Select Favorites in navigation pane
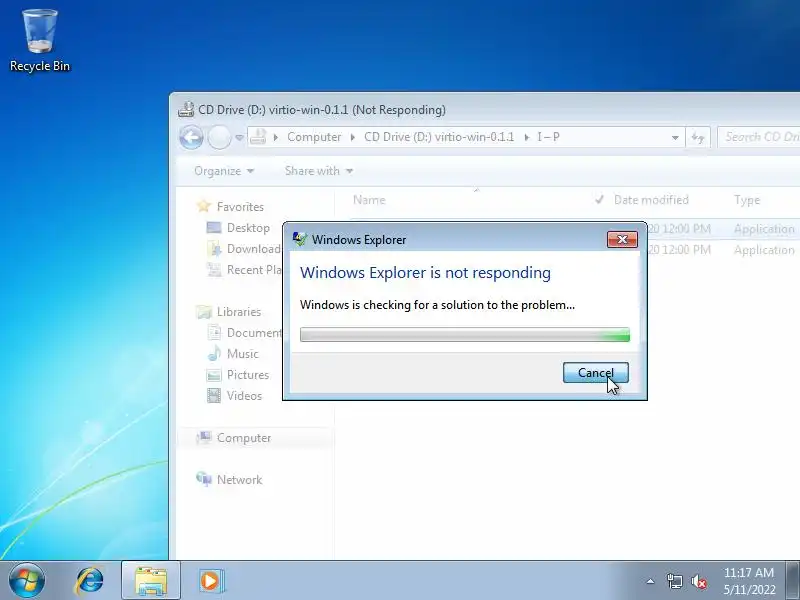 [x=240, y=207]
